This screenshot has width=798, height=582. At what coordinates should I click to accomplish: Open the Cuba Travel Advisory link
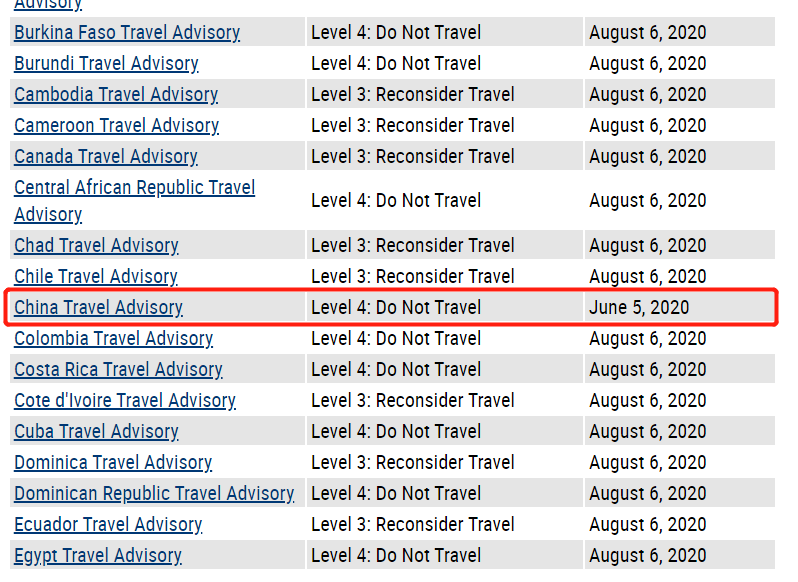coord(96,431)
